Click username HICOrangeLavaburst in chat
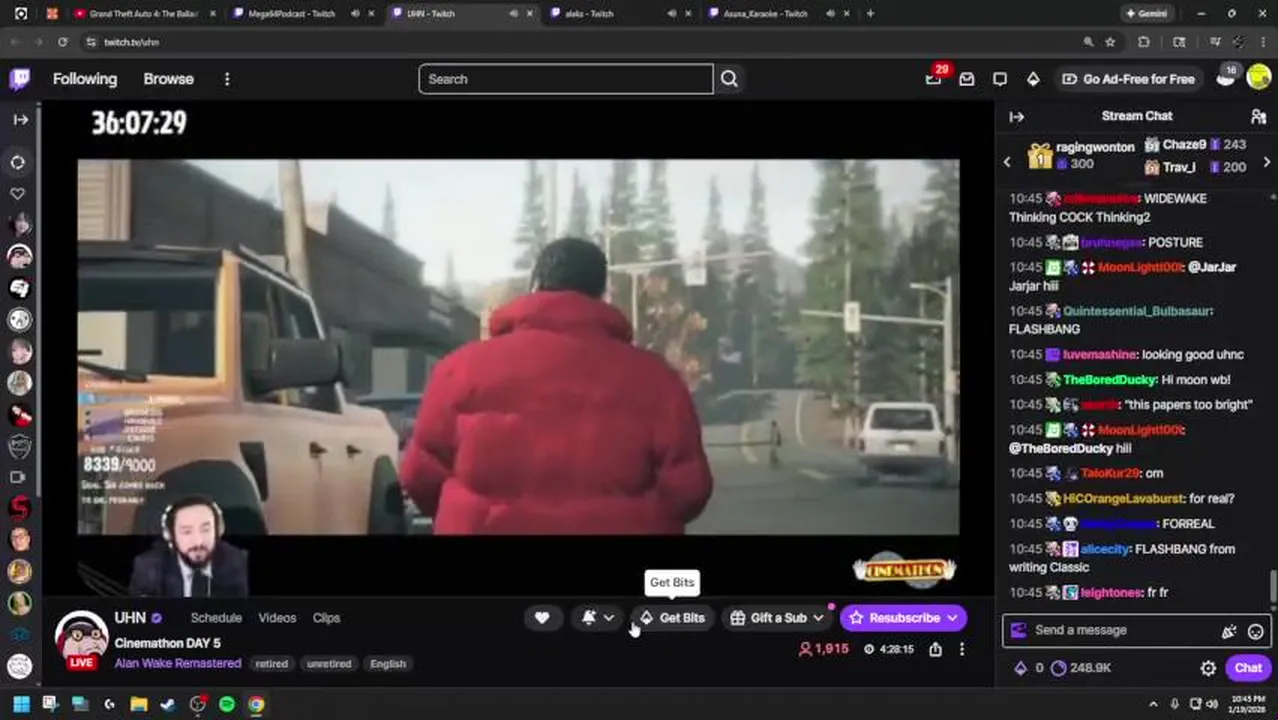 (x=1123, y=499)
